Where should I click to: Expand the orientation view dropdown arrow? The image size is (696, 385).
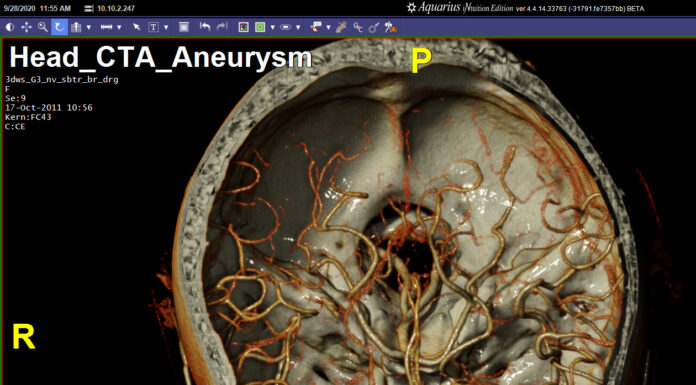click(x=89, y=28)
